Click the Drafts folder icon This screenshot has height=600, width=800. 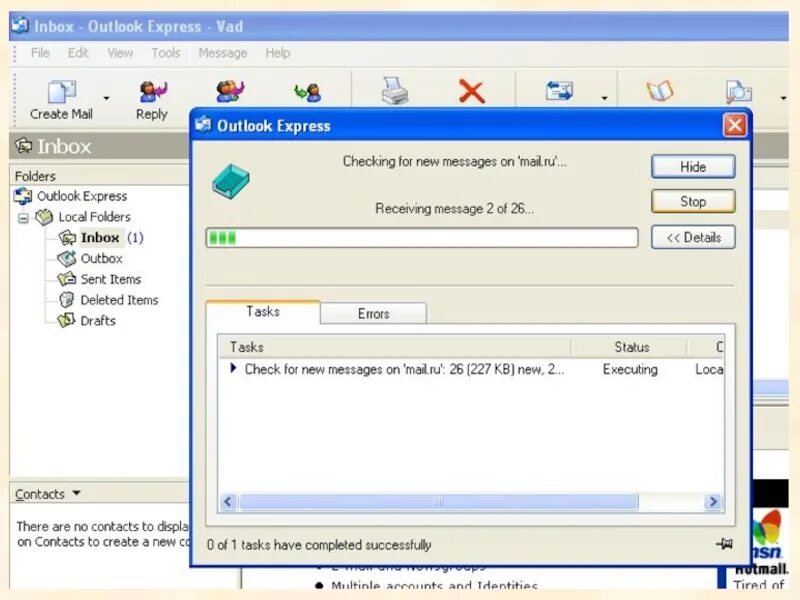[x=66, y=320]
